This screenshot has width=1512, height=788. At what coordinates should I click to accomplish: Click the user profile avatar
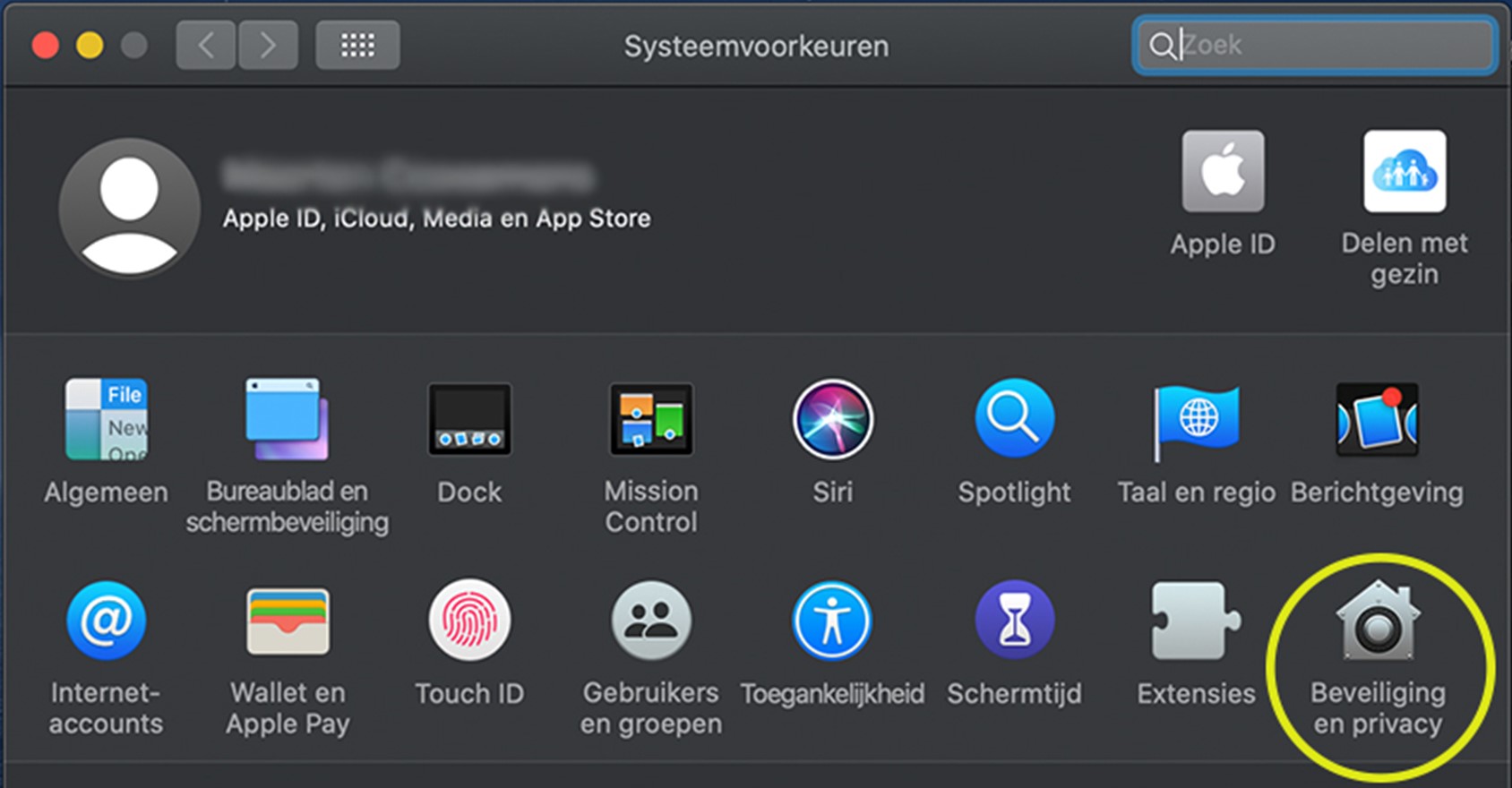129,207
